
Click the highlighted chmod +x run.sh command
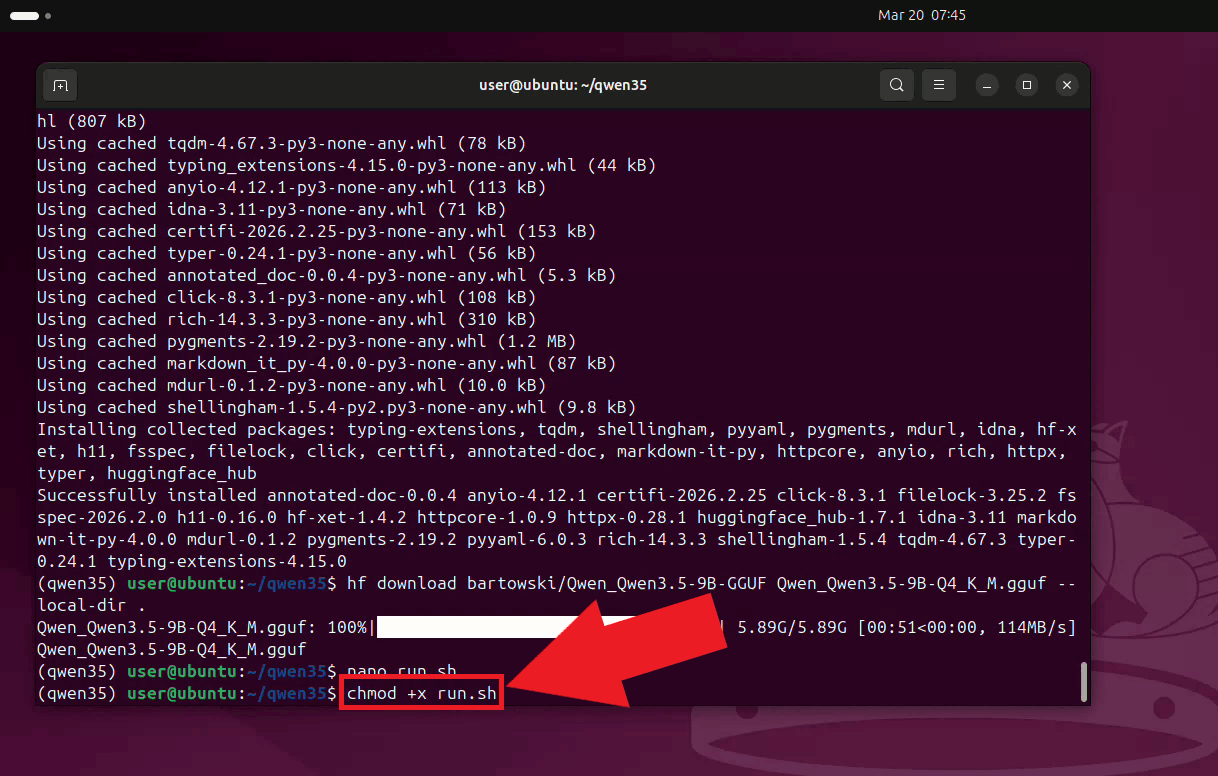[420, 692]
